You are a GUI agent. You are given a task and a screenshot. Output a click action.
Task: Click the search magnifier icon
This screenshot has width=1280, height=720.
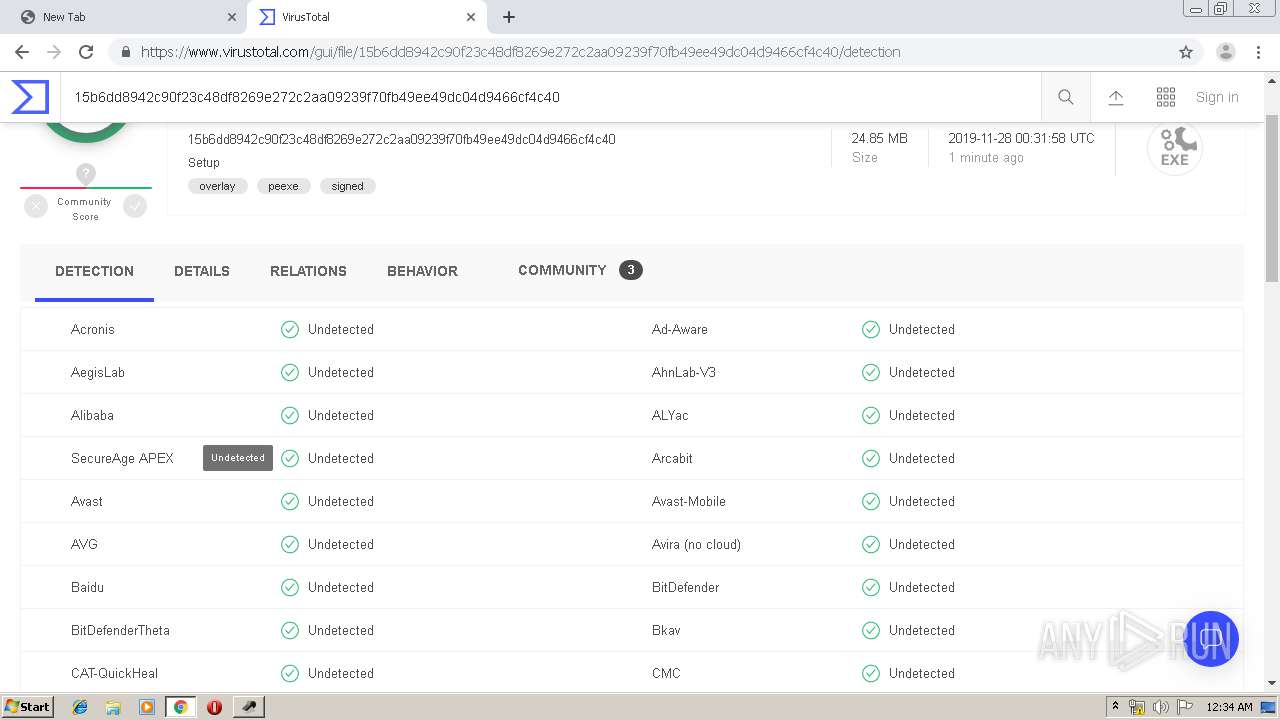pos(1066,97)
